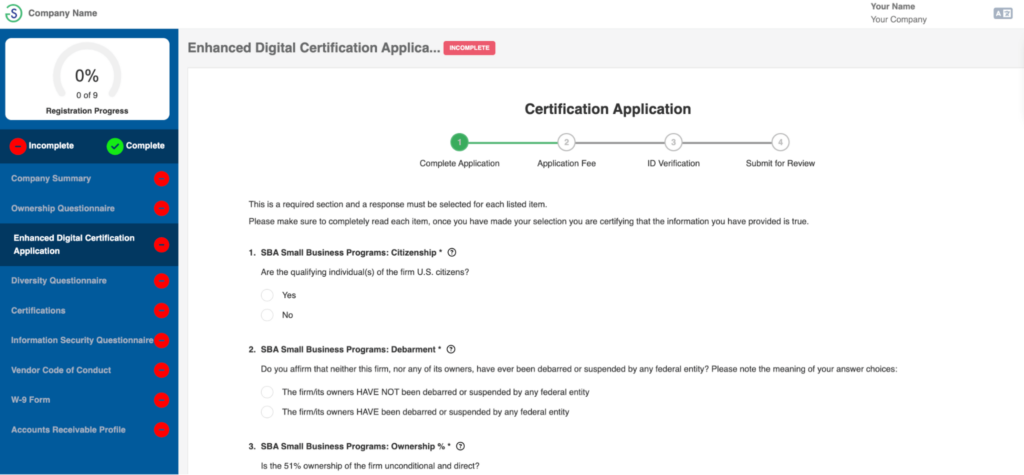
Task: Select No for U.S. citizenship question
Action: [x=267, y=315]
